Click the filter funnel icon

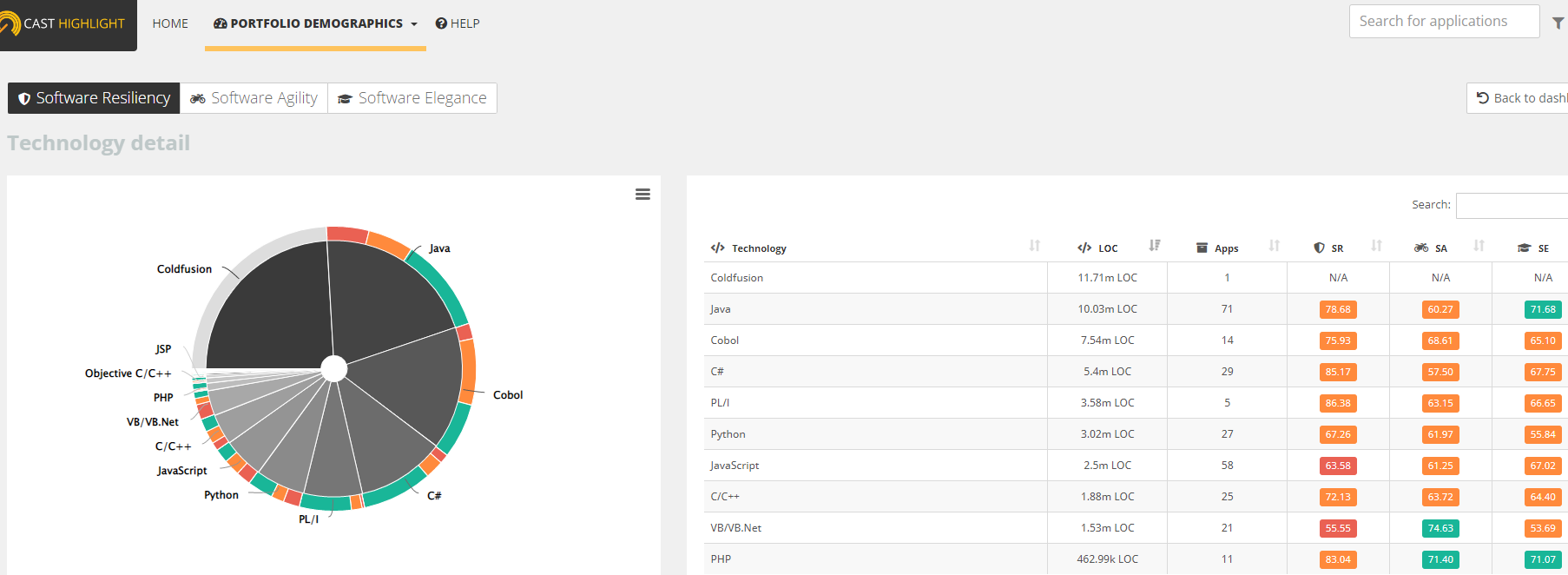(1558, 23)
